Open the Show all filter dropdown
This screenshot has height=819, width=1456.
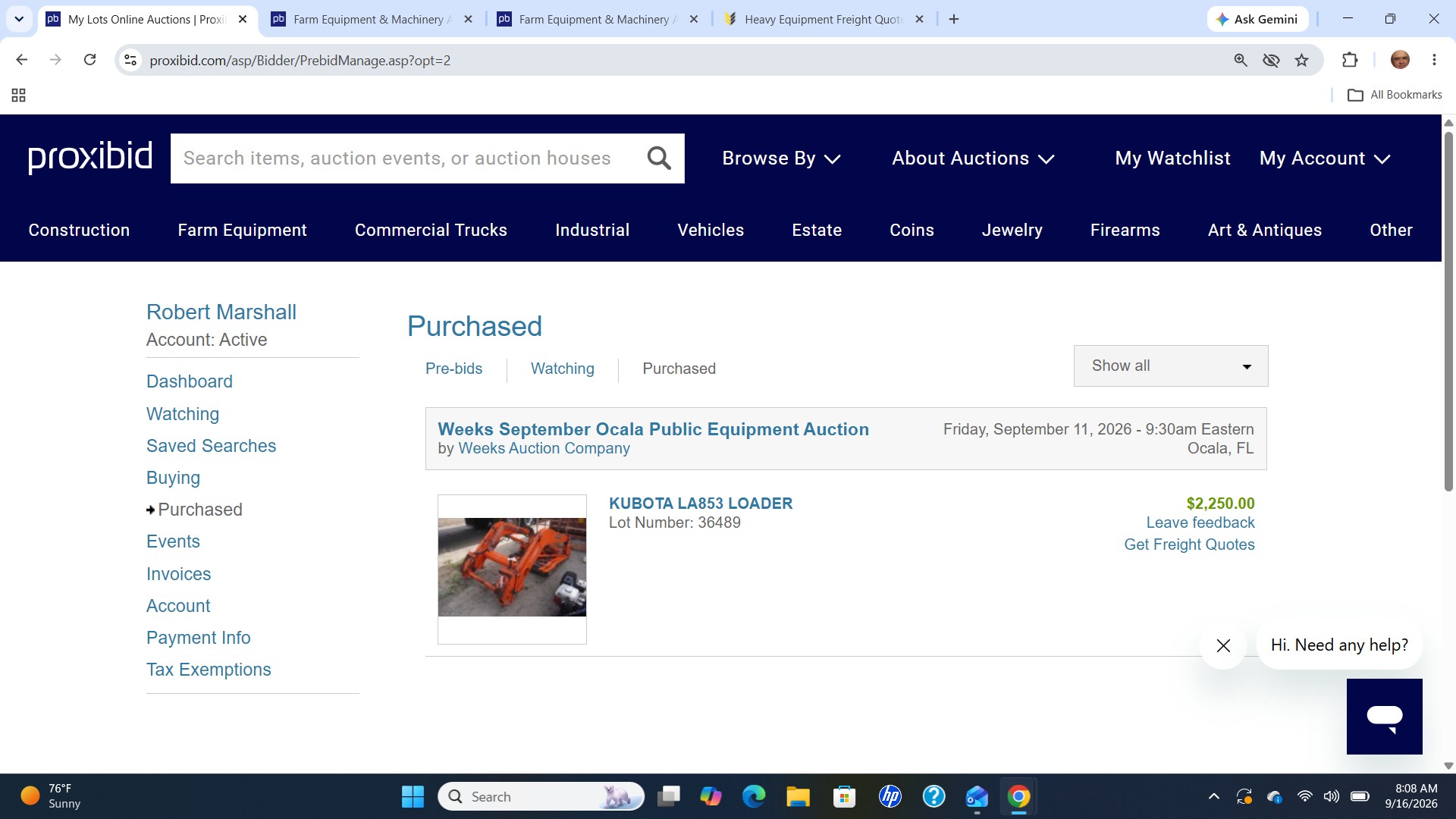(x=1171, y=366)
